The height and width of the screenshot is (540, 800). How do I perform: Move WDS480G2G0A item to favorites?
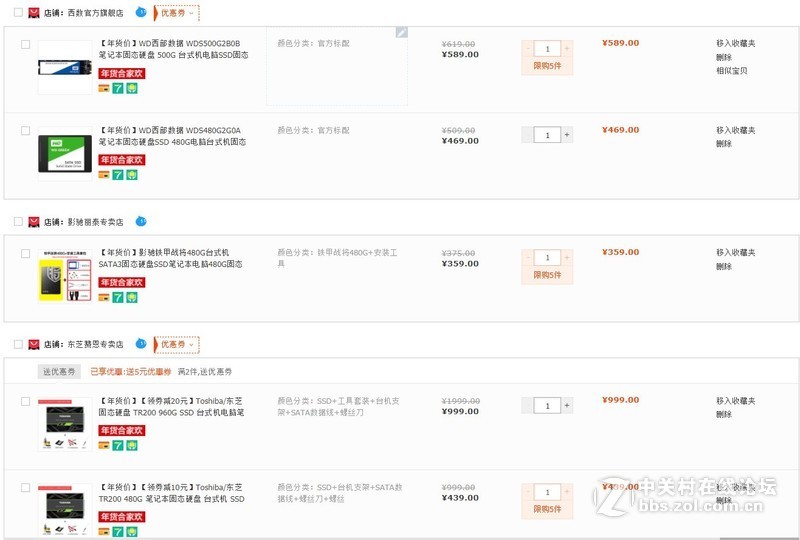736,130
